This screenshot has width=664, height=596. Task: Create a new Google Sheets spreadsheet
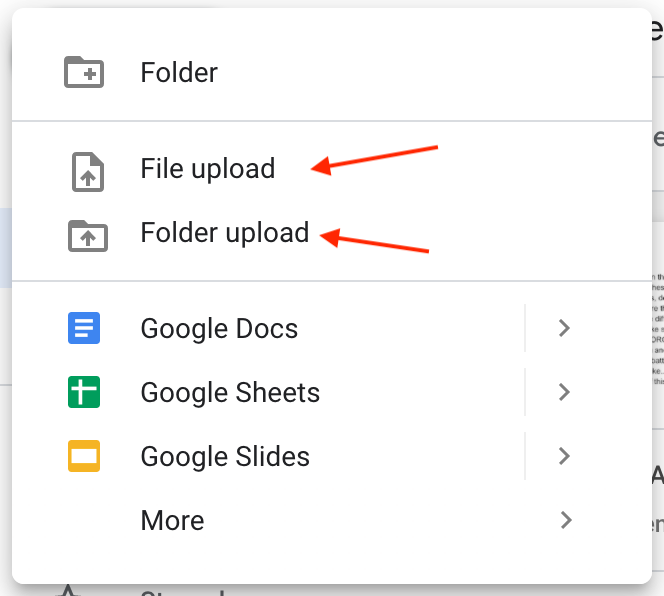pyautogui.click(x=268, y=392)
